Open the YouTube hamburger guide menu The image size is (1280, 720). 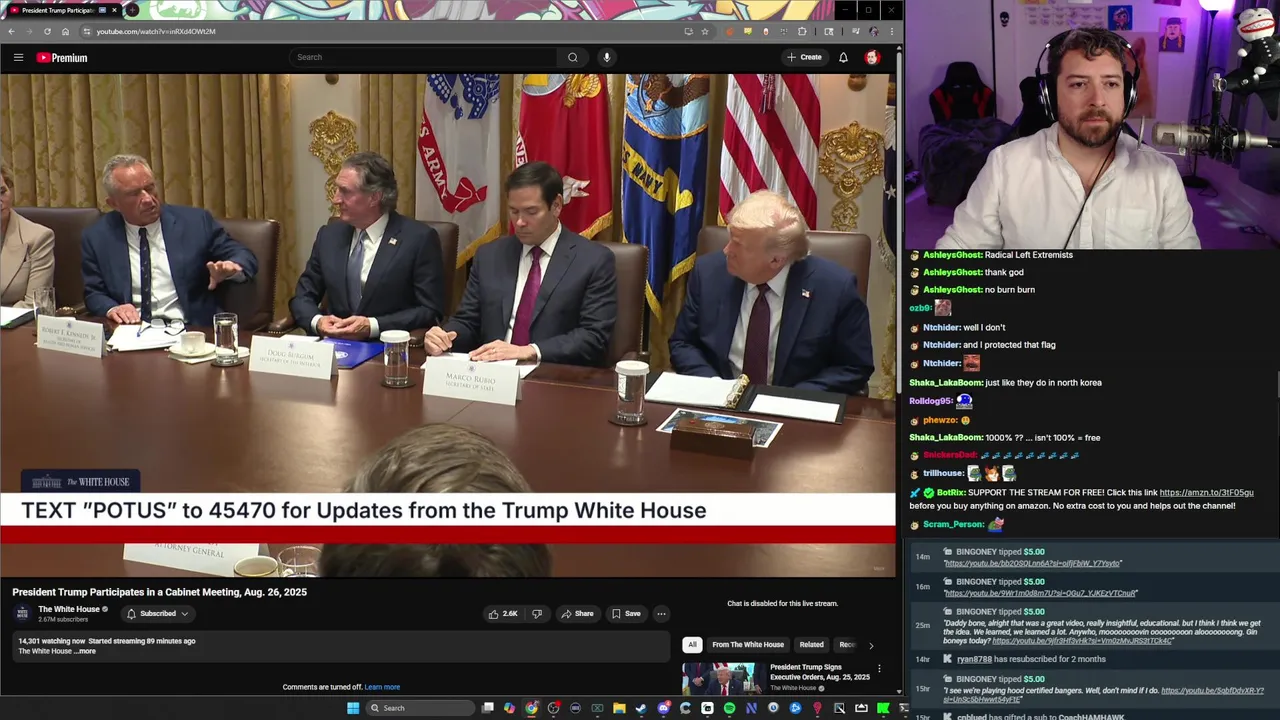[18, 57]
